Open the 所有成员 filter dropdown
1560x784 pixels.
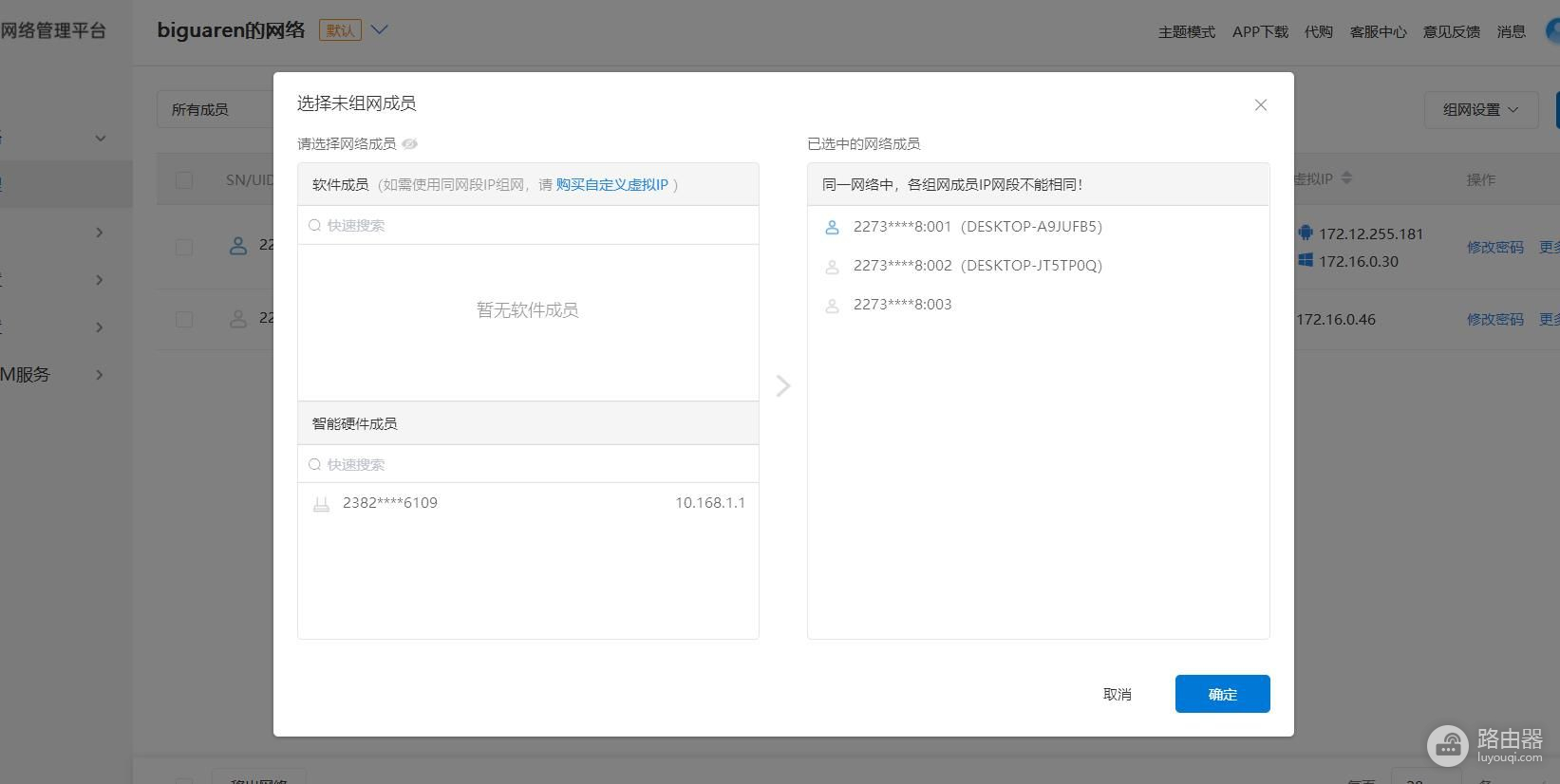tap(215, 110)
